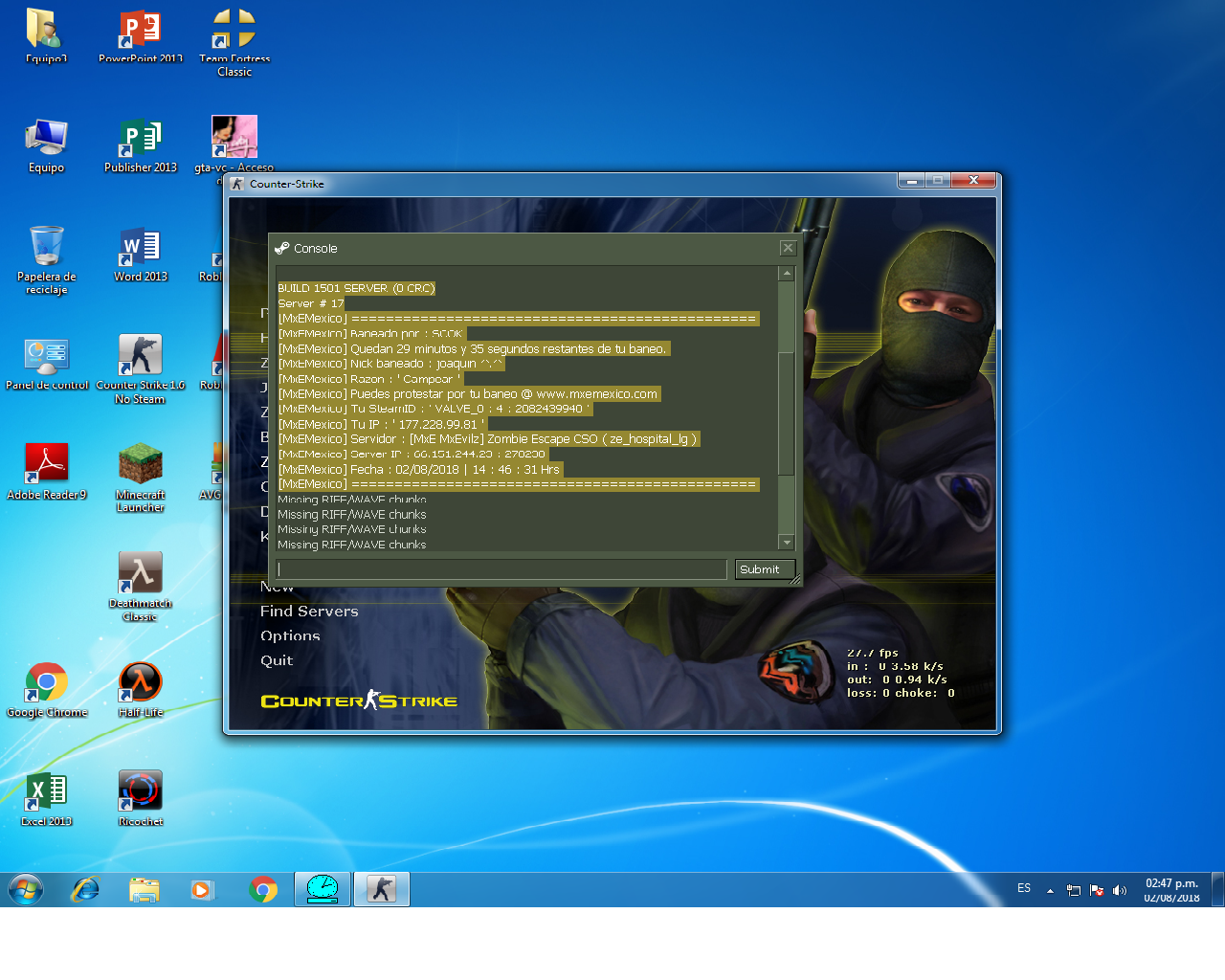Open Papelera de reciclaje
1225x980 pixels.
point(46,259)
